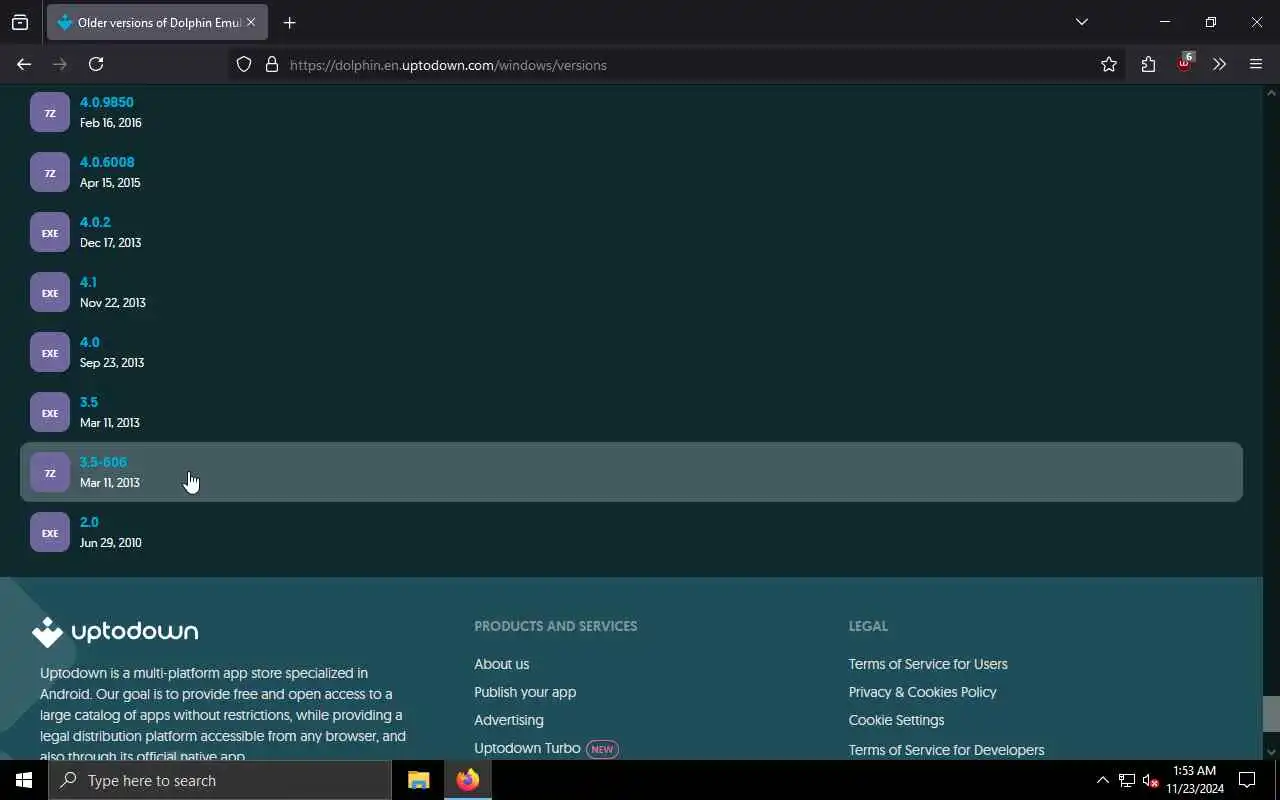Open version 4.0.9850 link
The image size is (1280, 800).
[x=107, y=102]
